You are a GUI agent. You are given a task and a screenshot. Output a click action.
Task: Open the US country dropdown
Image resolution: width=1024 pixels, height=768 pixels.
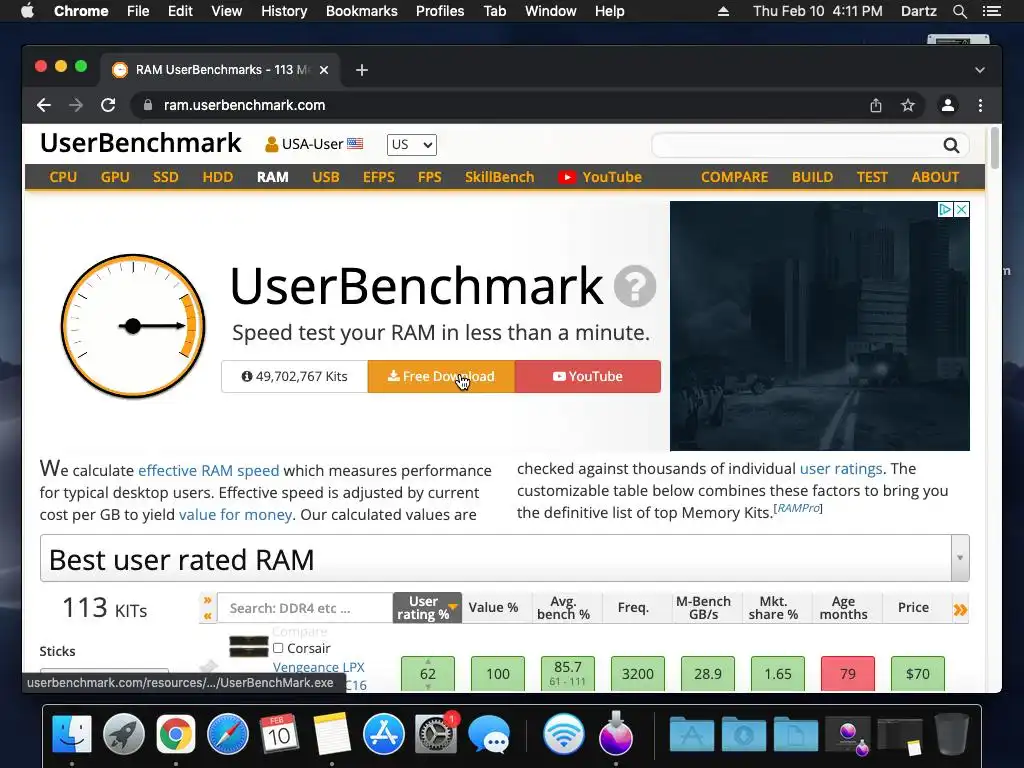[411, 144]
